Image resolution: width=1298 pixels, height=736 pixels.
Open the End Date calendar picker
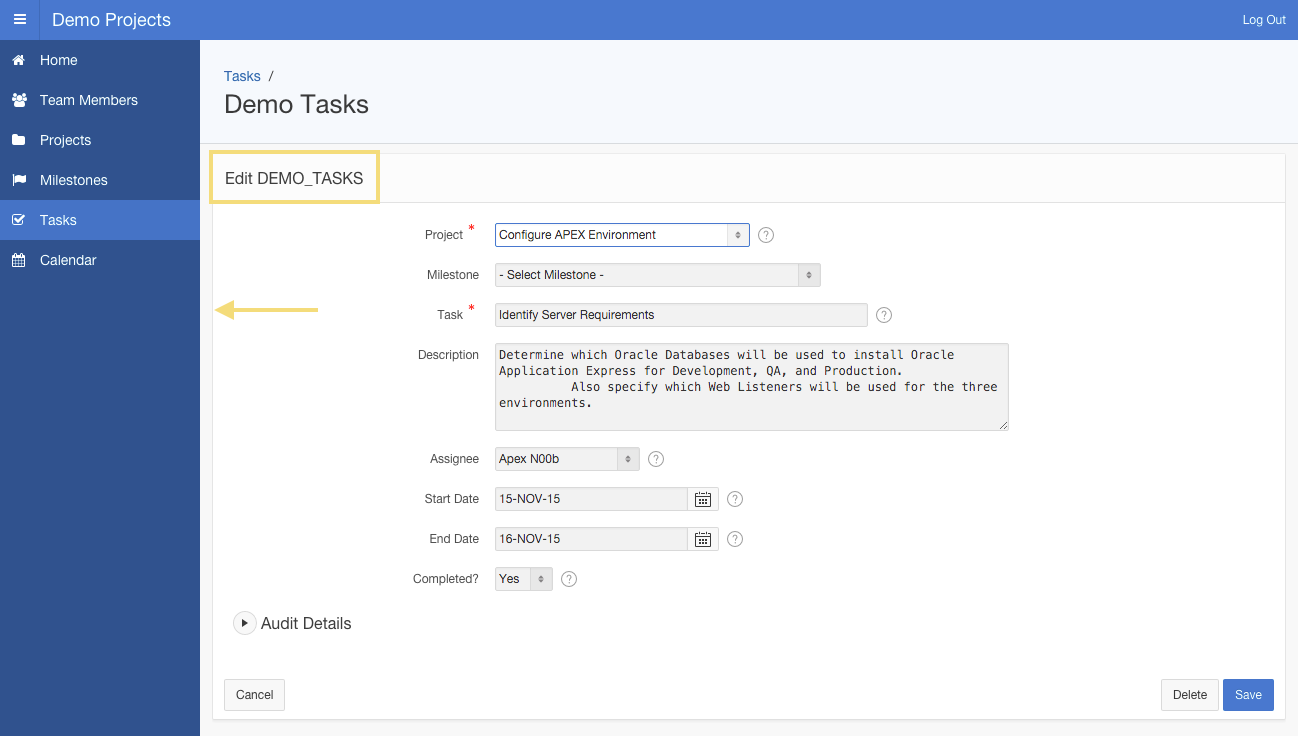pyautogui.click(x=702, y=538)
